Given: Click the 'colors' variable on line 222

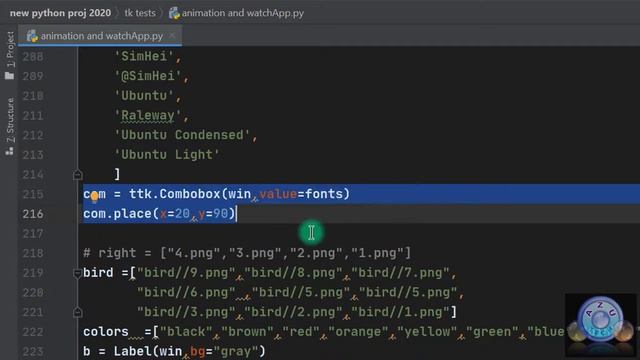Looking at the screenshot, I should coord(106,332).
